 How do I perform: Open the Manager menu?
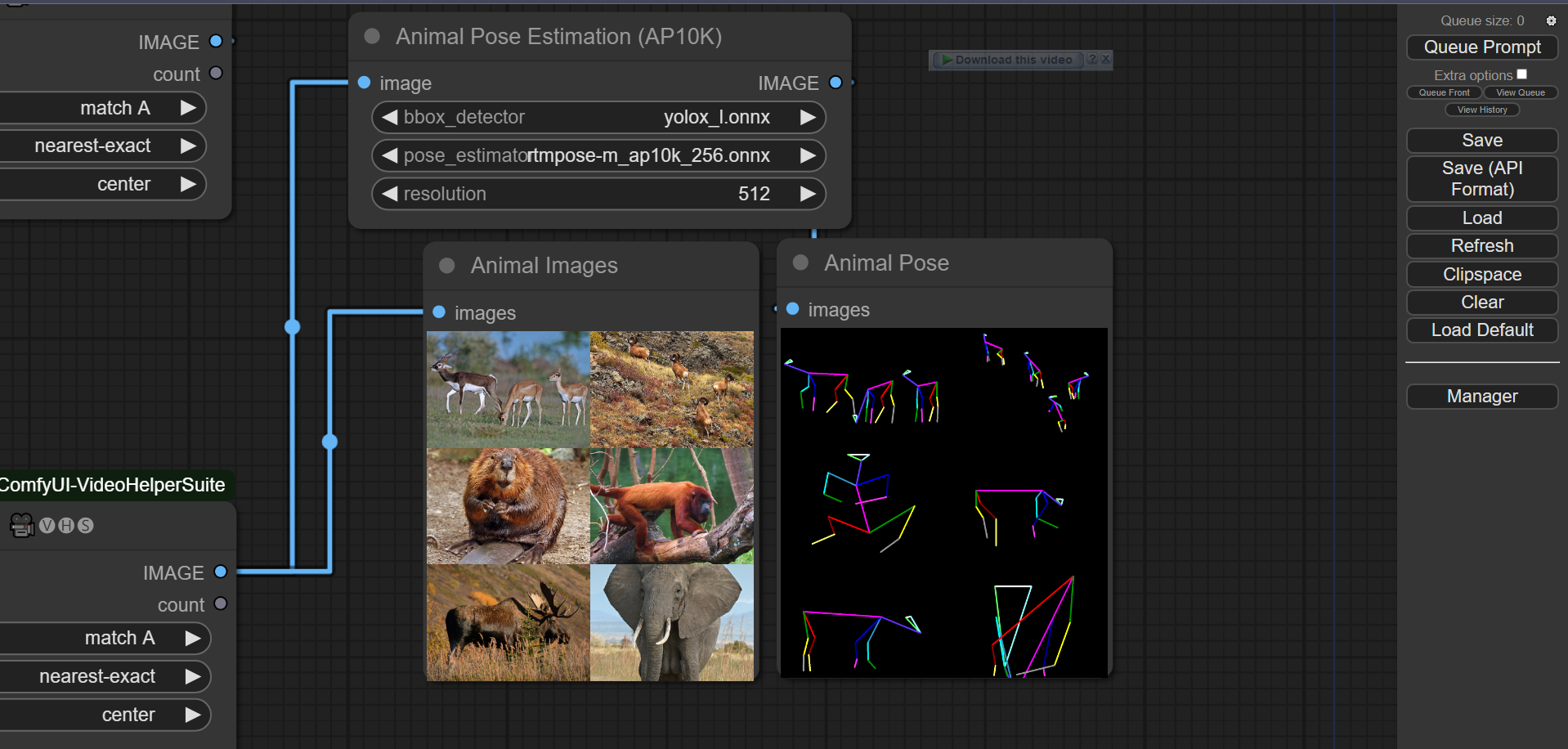coord(1481,397)
